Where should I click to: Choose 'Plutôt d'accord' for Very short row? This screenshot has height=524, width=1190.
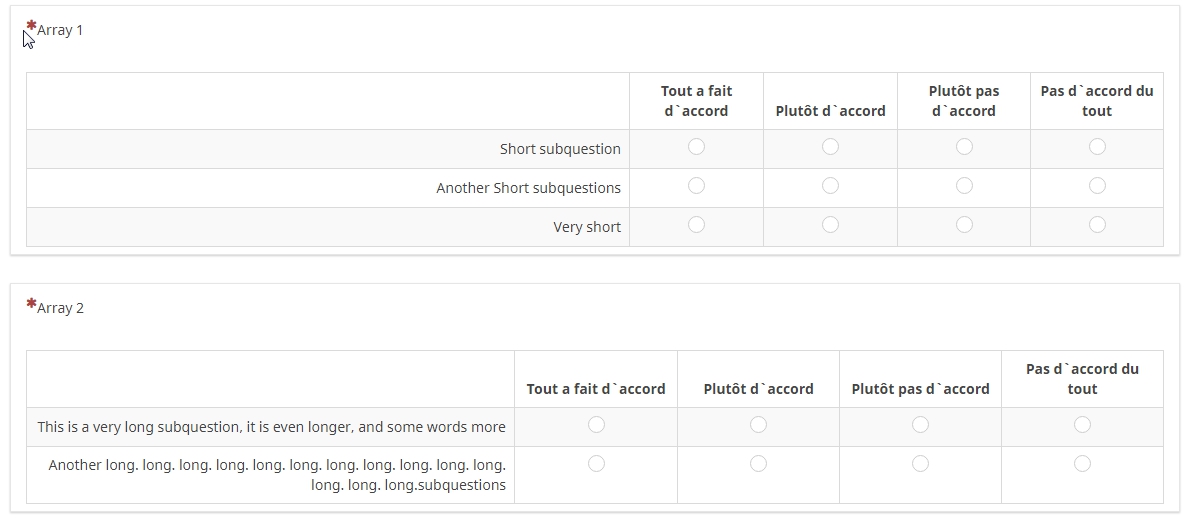point(830,225)
